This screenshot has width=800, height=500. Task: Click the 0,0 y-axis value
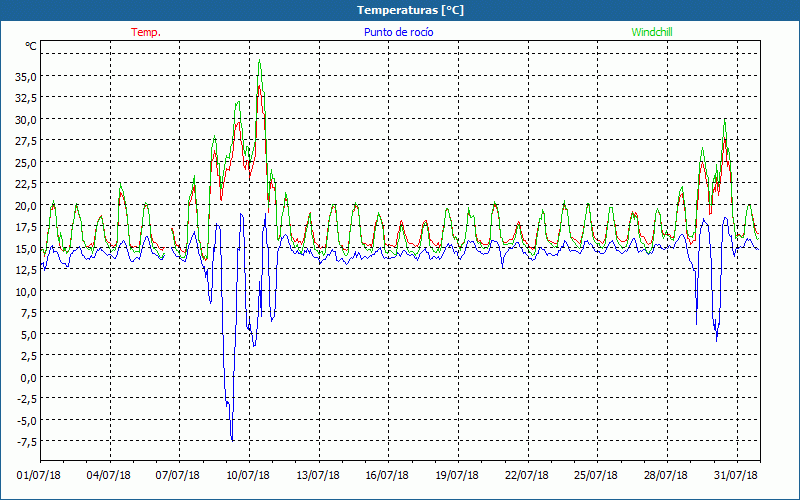tap(28, 378)
